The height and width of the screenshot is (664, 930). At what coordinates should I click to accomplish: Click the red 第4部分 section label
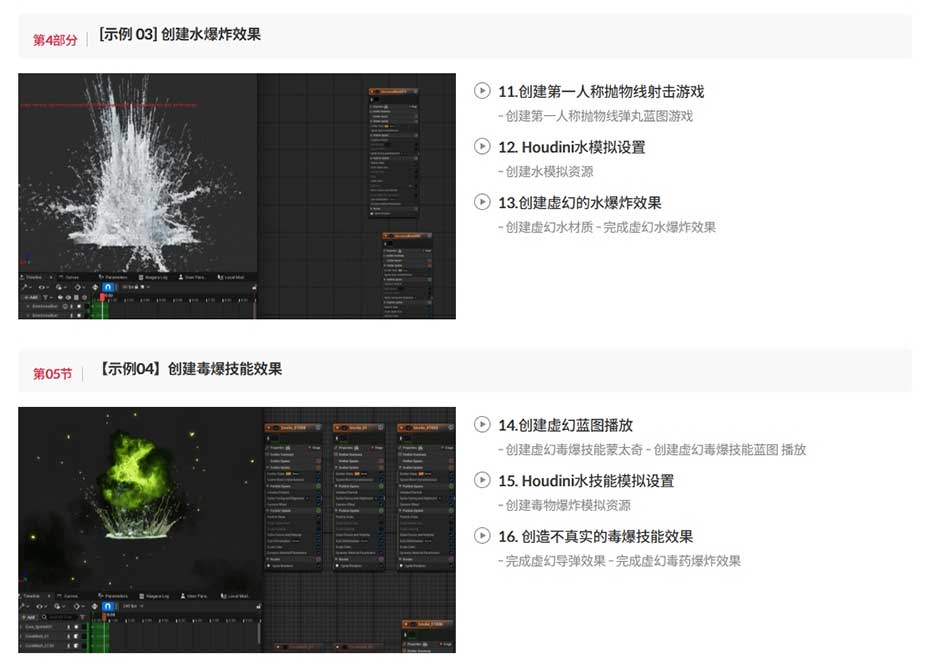pyautogui.click(x=55, y=40)
